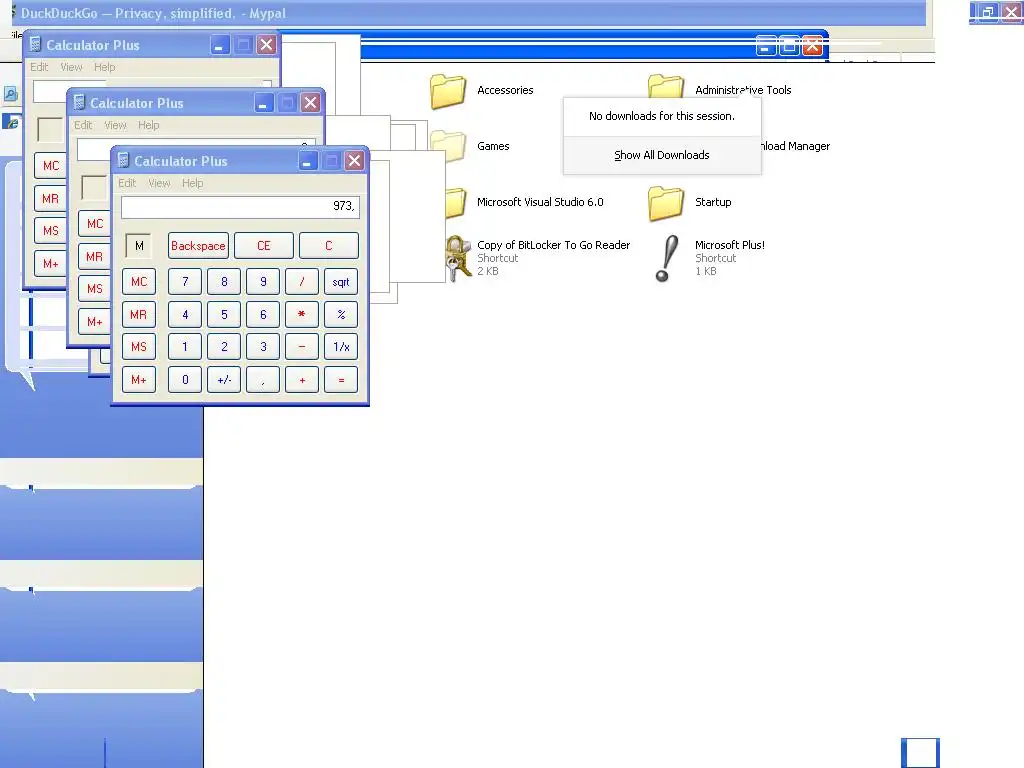Click the rear Calculator Plus title bar icon

35,44
